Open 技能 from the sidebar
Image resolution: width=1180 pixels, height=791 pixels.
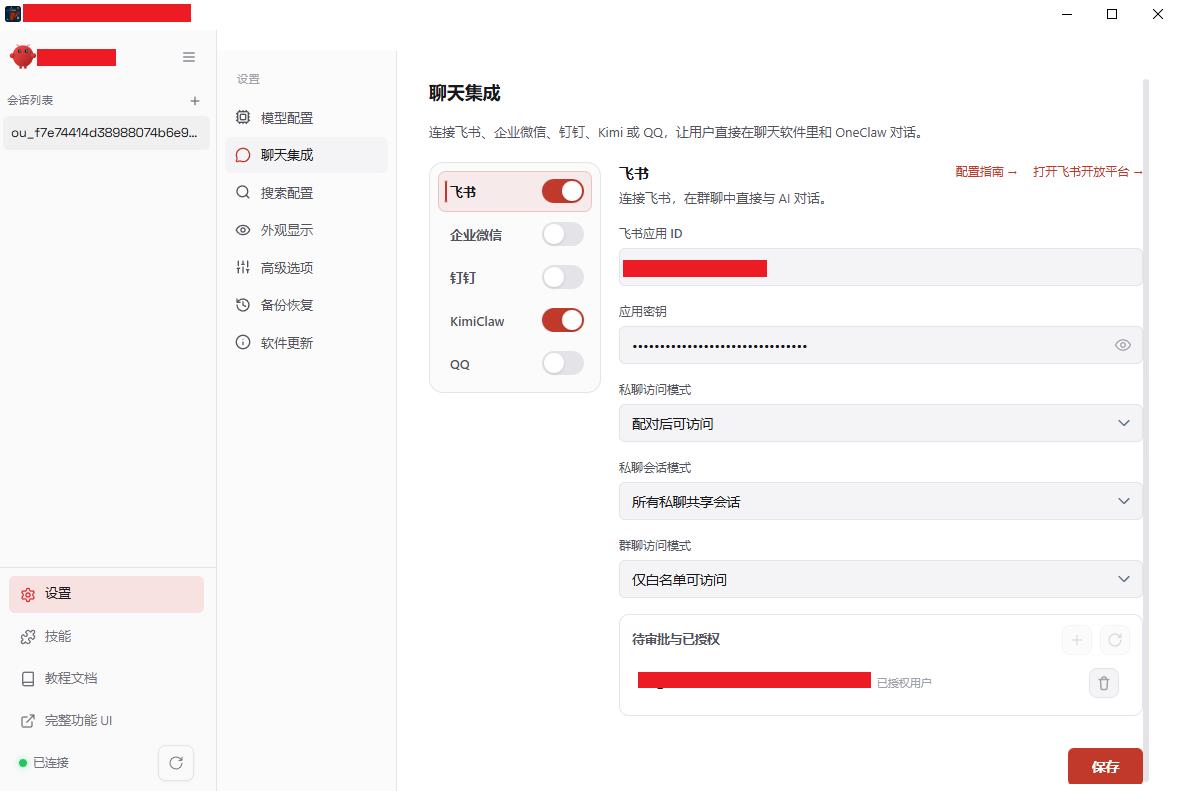tap(58, 636)
